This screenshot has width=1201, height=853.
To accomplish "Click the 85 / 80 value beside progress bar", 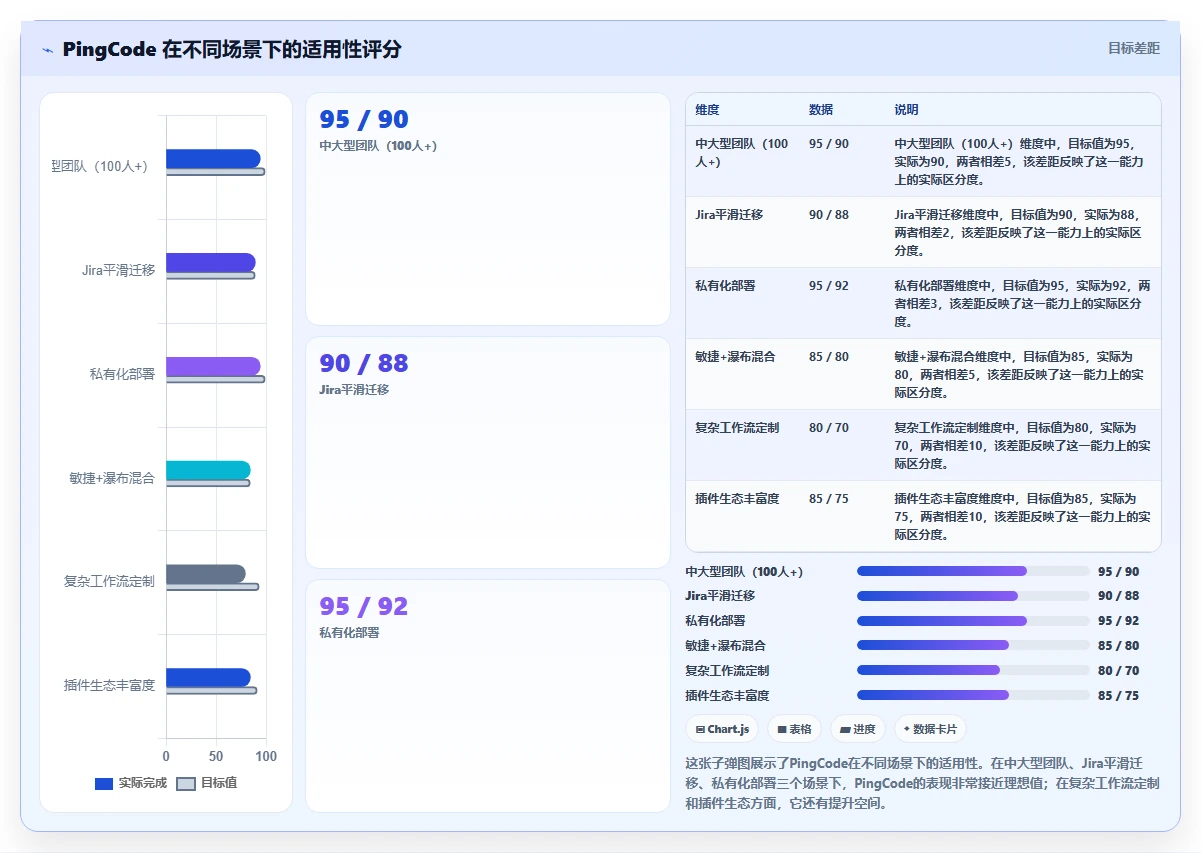I will pos(1118,646).
